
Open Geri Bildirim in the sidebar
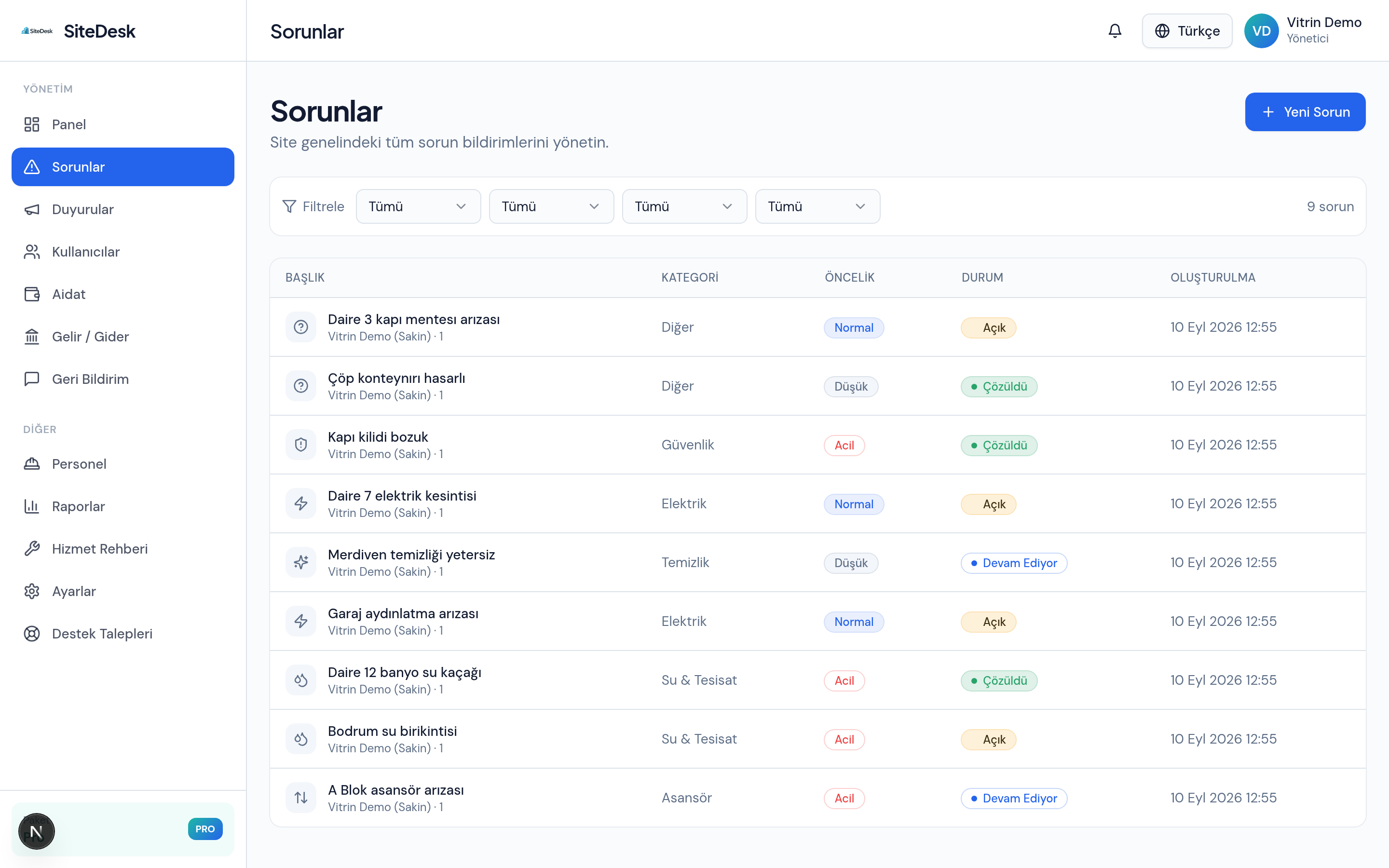pos(123,380)
